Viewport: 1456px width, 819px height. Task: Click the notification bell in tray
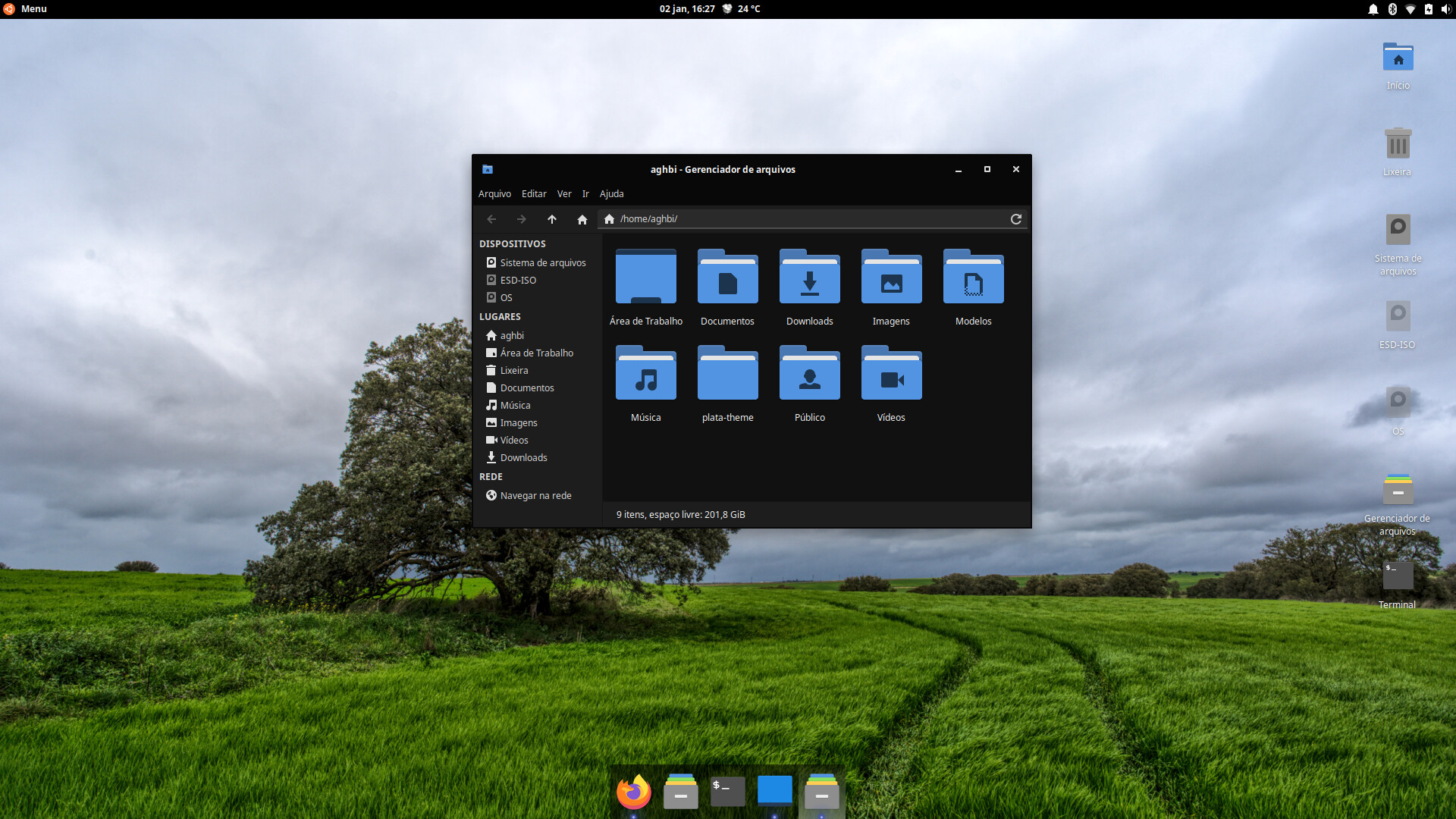[x=1373, y=9]
